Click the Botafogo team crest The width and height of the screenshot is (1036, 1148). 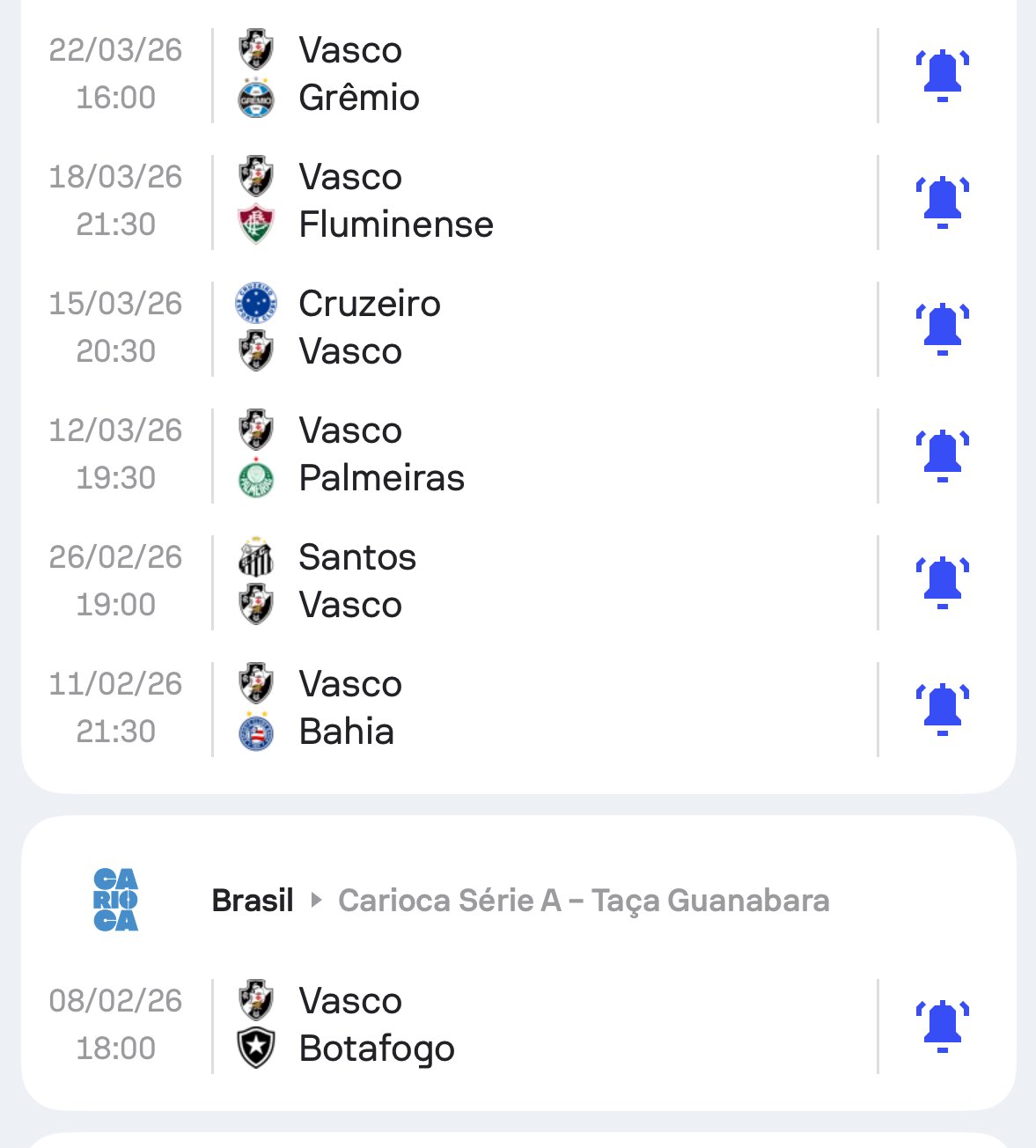[256, 1049]
